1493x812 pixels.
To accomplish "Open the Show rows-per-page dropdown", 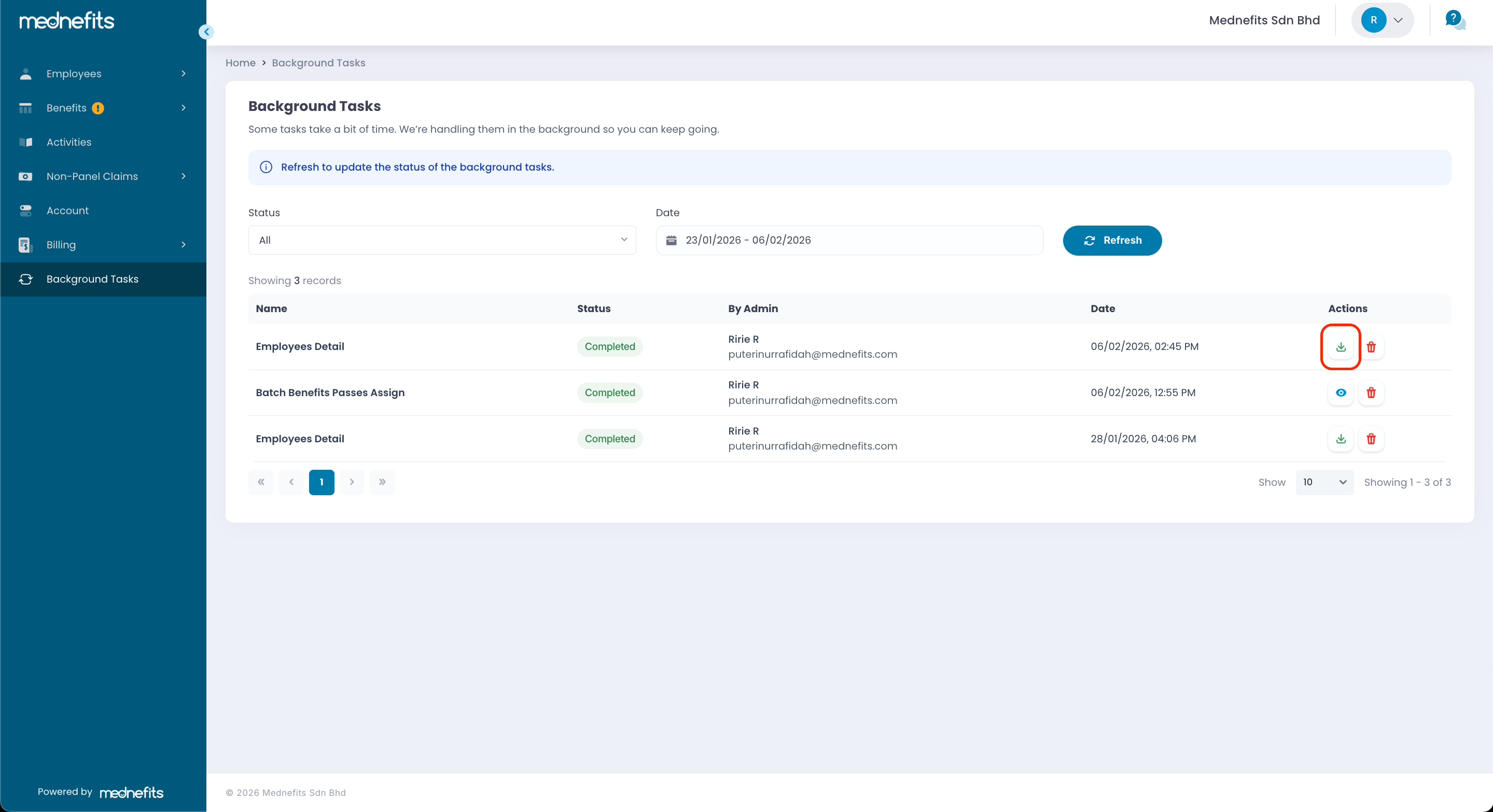I will (x=1324, y=482).
